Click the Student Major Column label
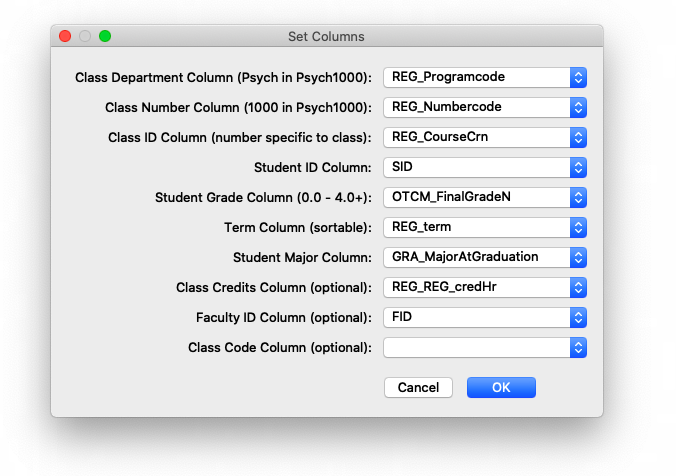Viewport: 676px width, 476px height. [x=302, y=257]
